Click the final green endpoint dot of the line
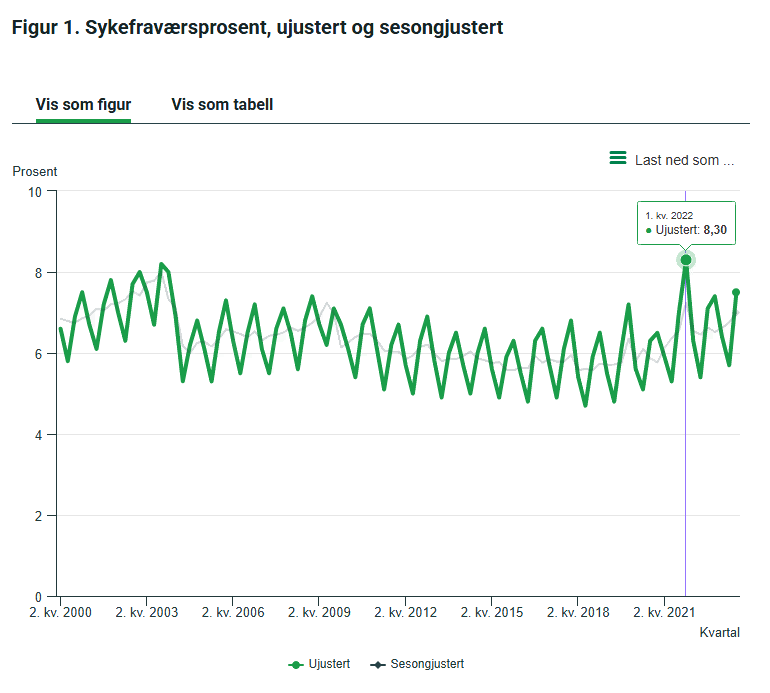The width and height of the screenshot is (770, 693). [x=736, y=292]
